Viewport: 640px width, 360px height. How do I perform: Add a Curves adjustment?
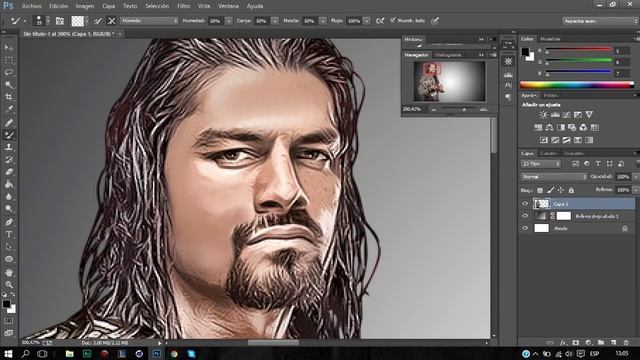tap(566, 115)
